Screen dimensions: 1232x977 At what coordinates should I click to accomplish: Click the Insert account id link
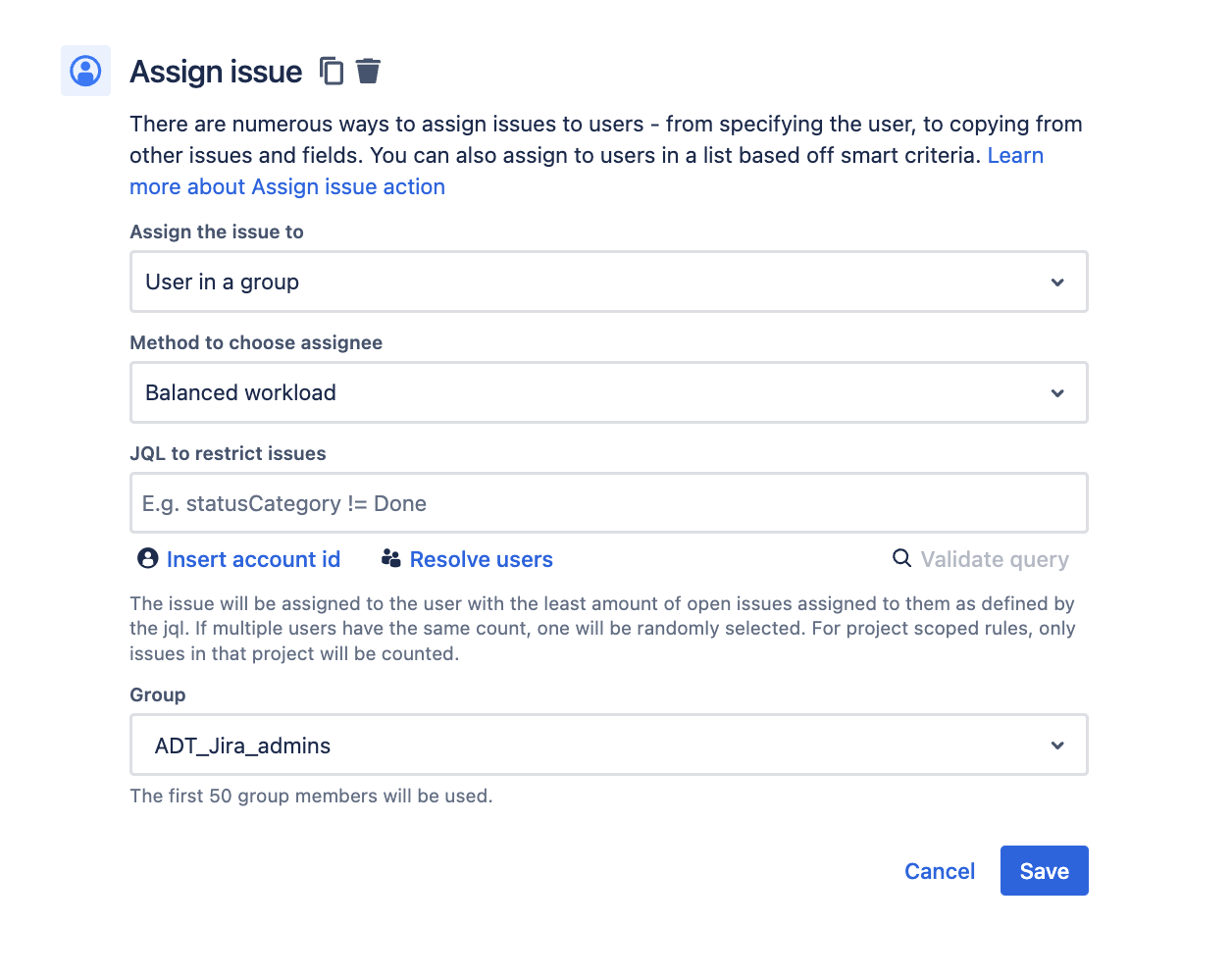(x=253, y=558)
